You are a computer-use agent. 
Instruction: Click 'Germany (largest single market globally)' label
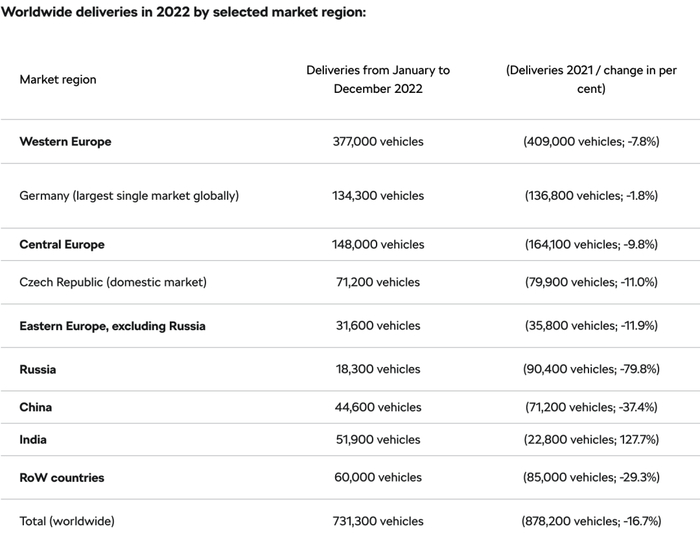(129, 196)
